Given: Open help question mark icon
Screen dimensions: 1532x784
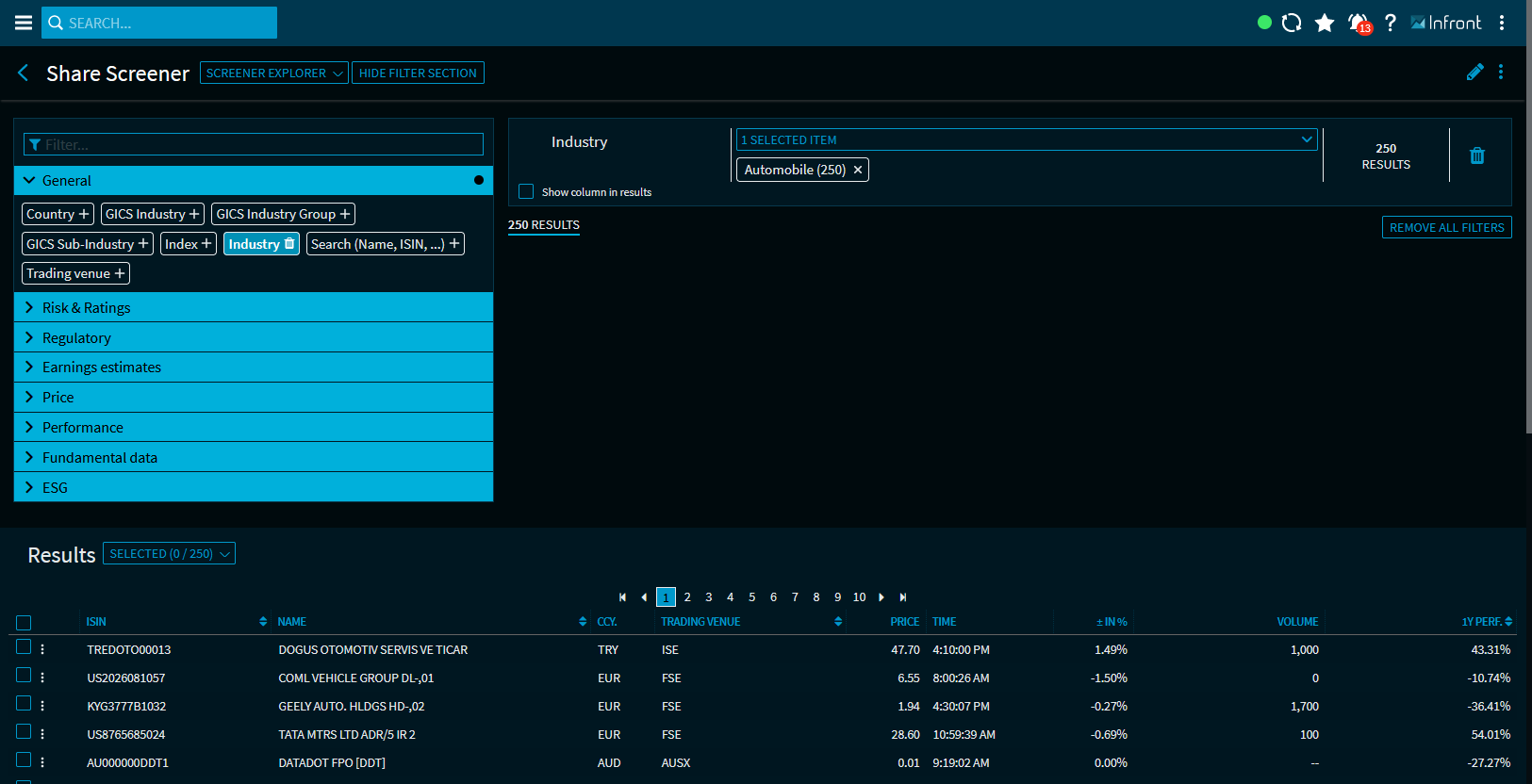Looking at the screenshot, I should pyautogui.click(x=1390, y=23).
